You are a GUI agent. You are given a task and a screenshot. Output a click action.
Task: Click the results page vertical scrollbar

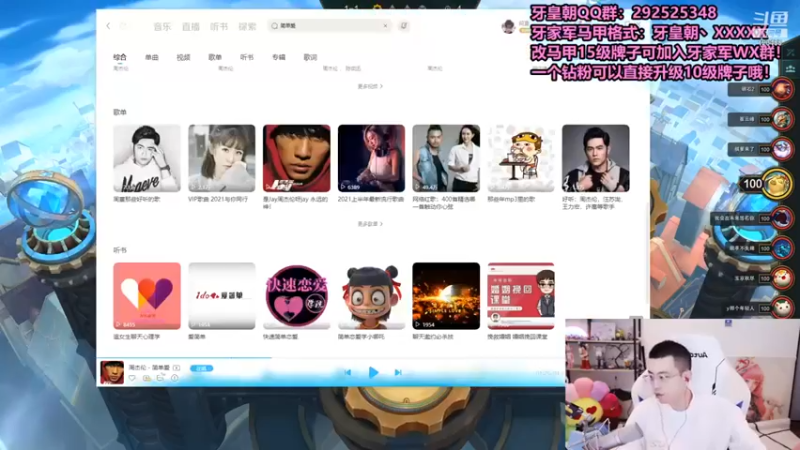647,253
